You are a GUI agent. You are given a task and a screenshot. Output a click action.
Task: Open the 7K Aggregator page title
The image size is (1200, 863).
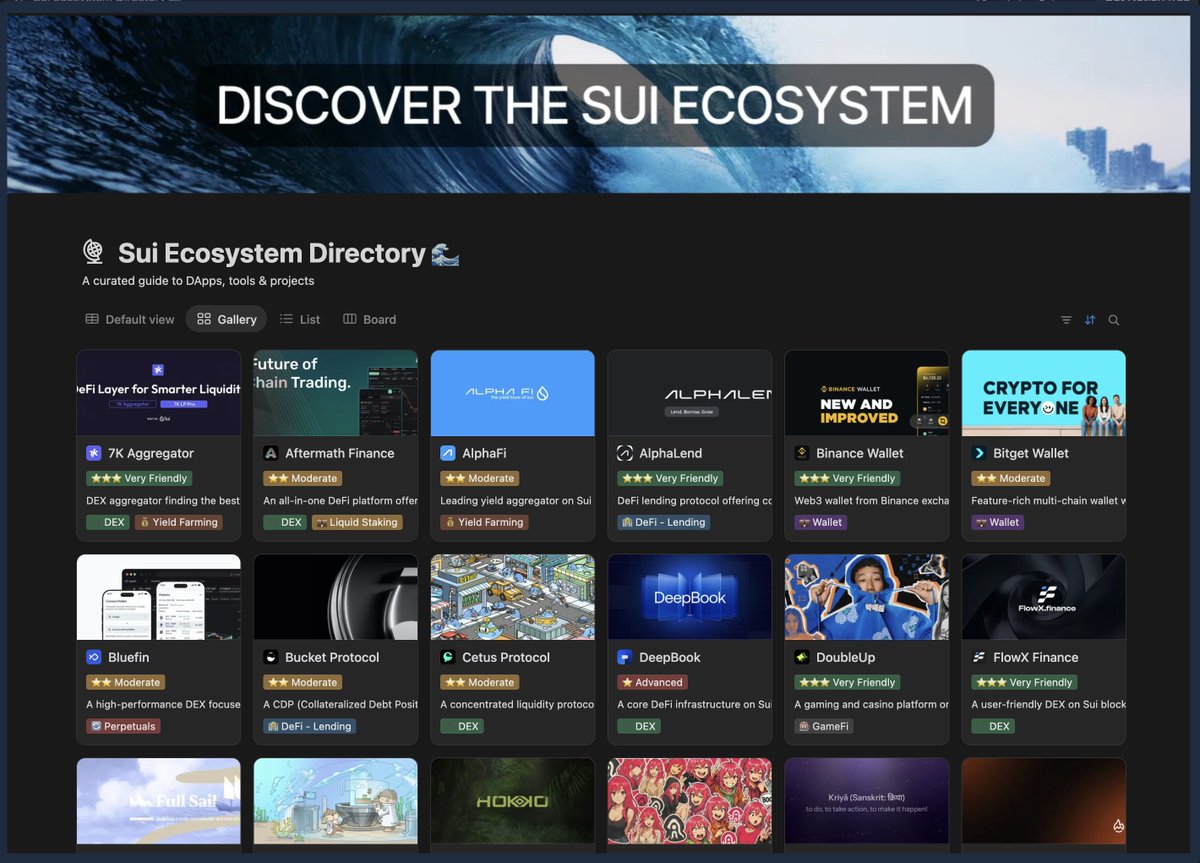151,453
